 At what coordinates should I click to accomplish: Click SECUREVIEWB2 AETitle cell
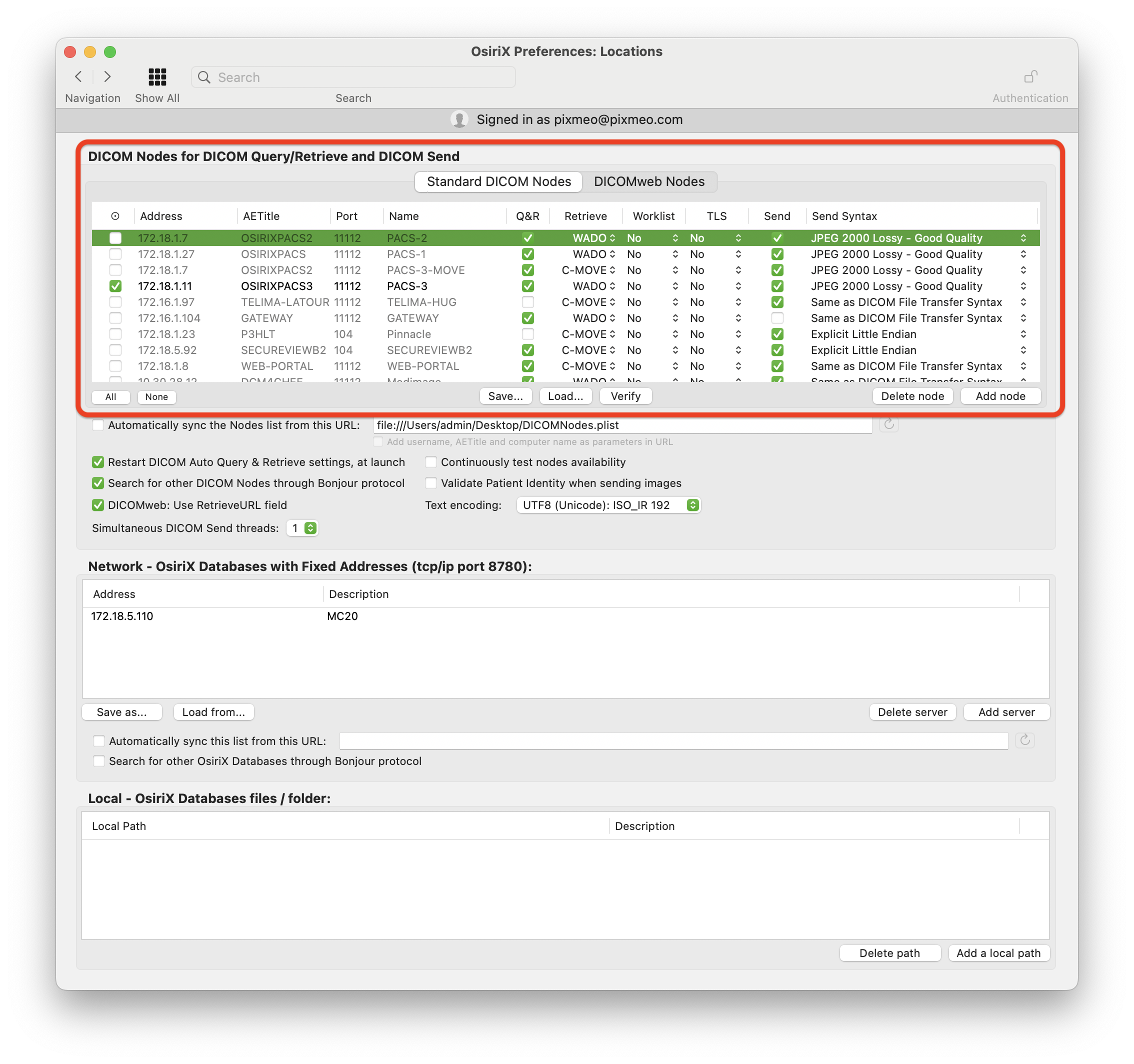(283, 350)
